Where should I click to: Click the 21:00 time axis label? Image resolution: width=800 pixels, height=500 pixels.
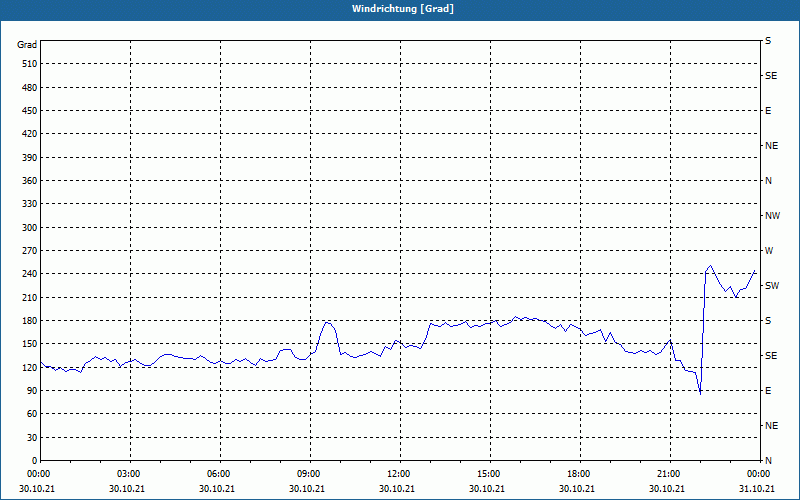click(670, 474)
